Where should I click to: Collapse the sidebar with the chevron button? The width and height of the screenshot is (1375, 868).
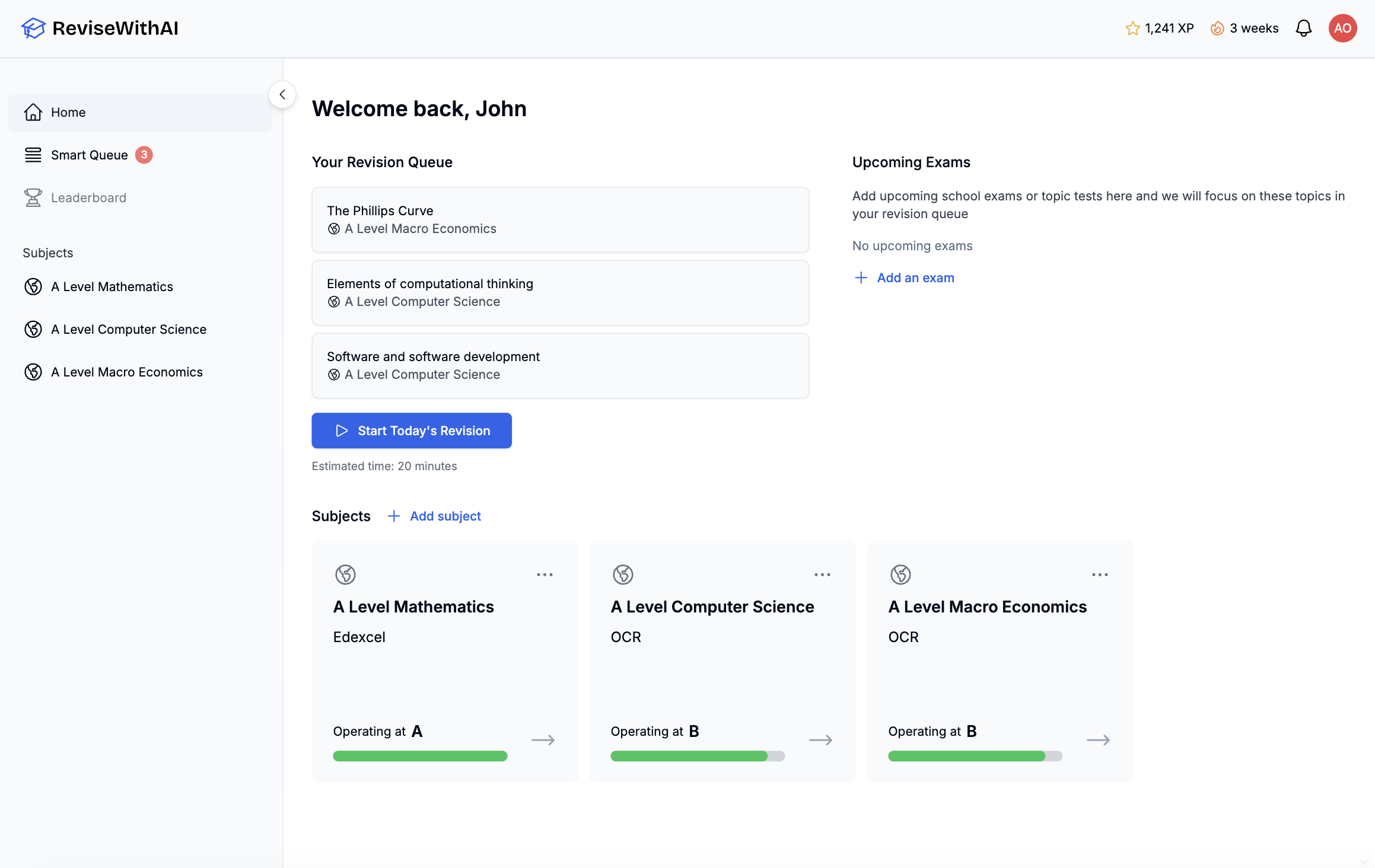click(282, 94)
